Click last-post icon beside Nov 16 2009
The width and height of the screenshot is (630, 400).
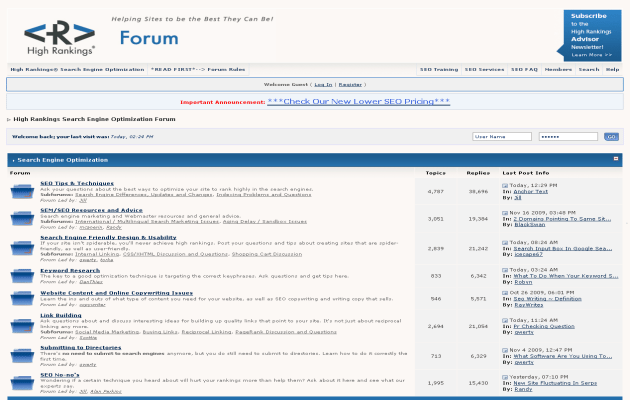[505, 213]
